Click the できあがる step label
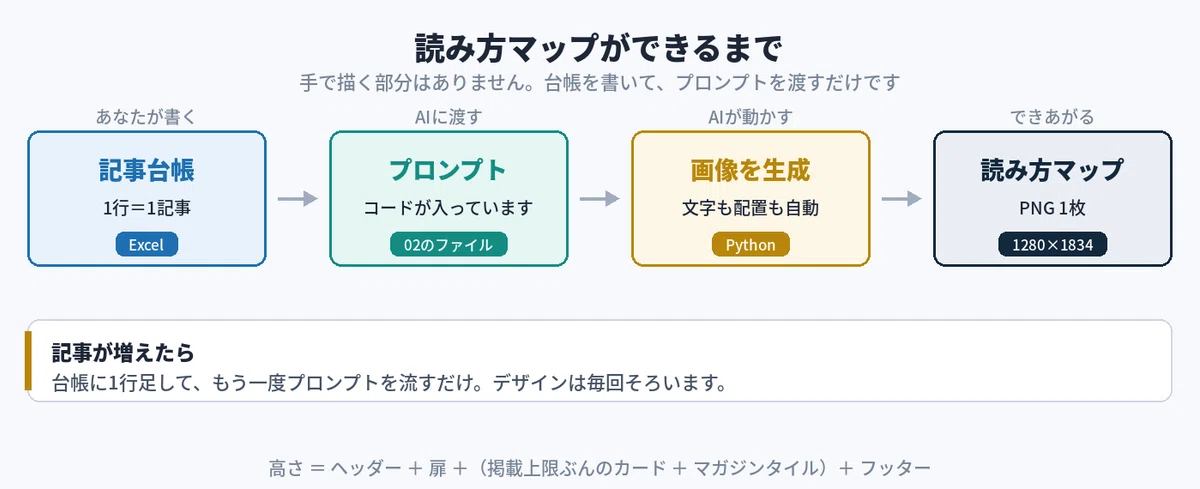 [x=1053, y=117]
